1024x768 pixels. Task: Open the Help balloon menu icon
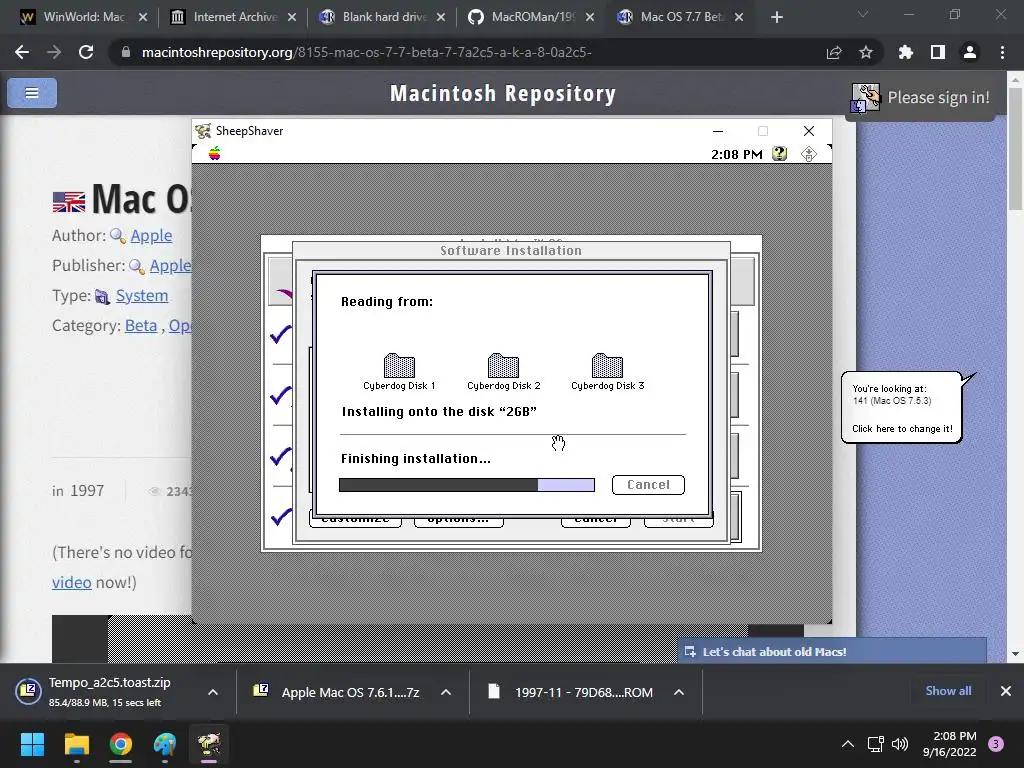779,153
